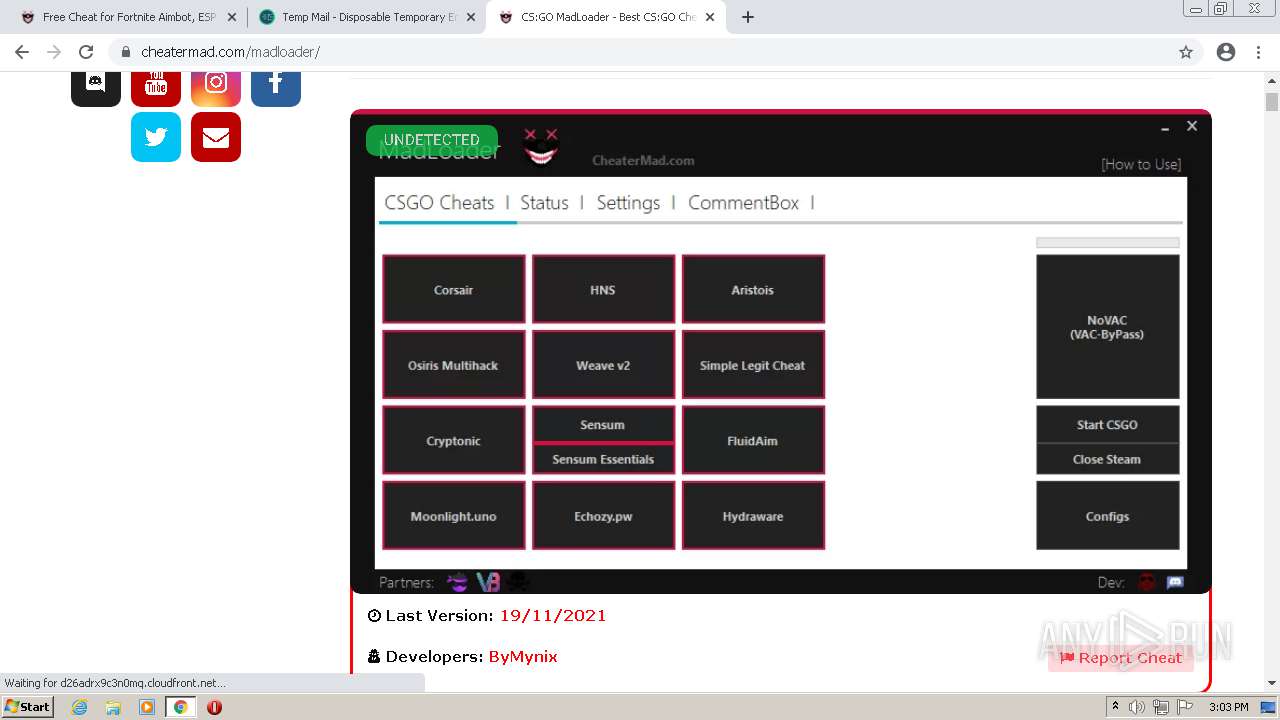Close the Free Cheat for Fortnite tab

coord(232,17)
